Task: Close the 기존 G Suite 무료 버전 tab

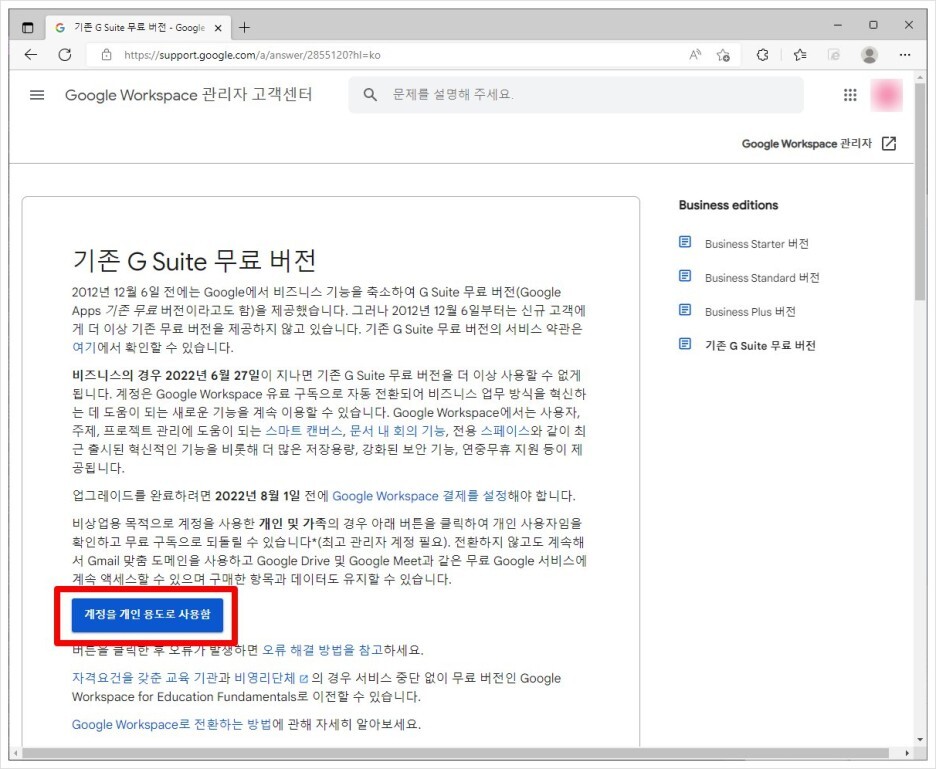Action: 218,28
